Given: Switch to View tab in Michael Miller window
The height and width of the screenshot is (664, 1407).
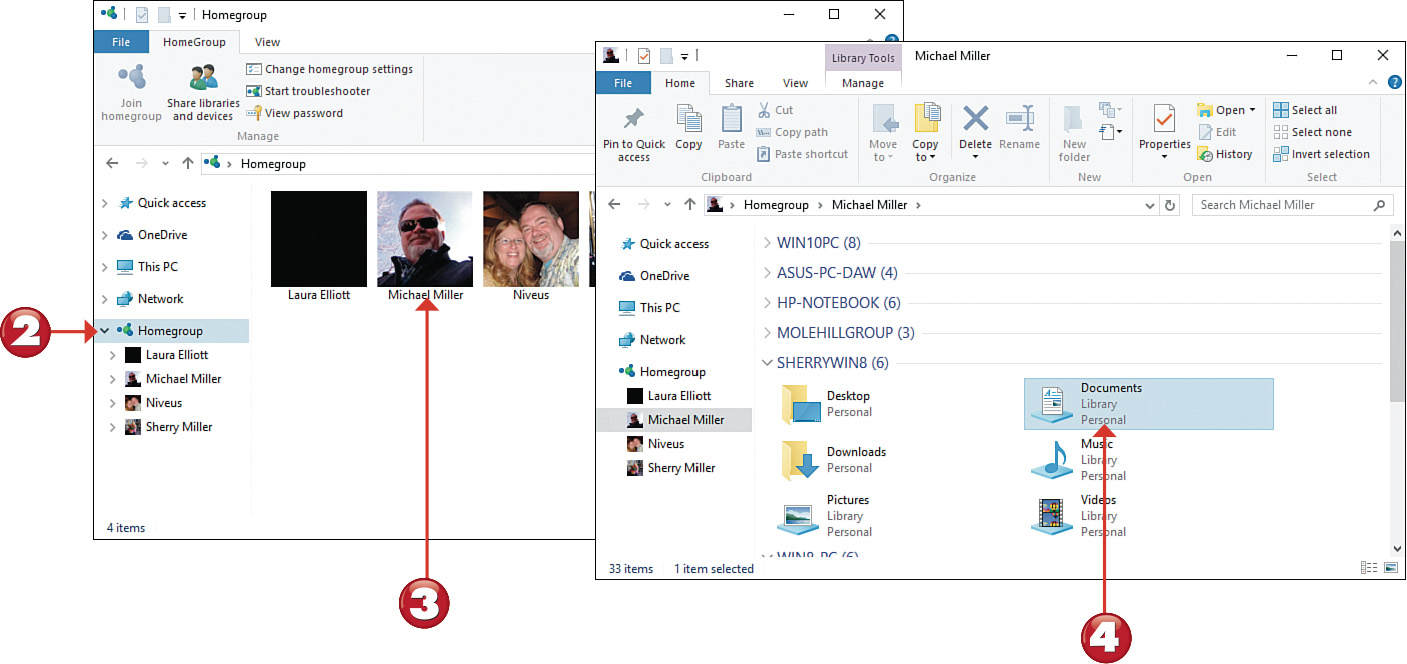Looking at the screenshot, I should coord(796,83).
